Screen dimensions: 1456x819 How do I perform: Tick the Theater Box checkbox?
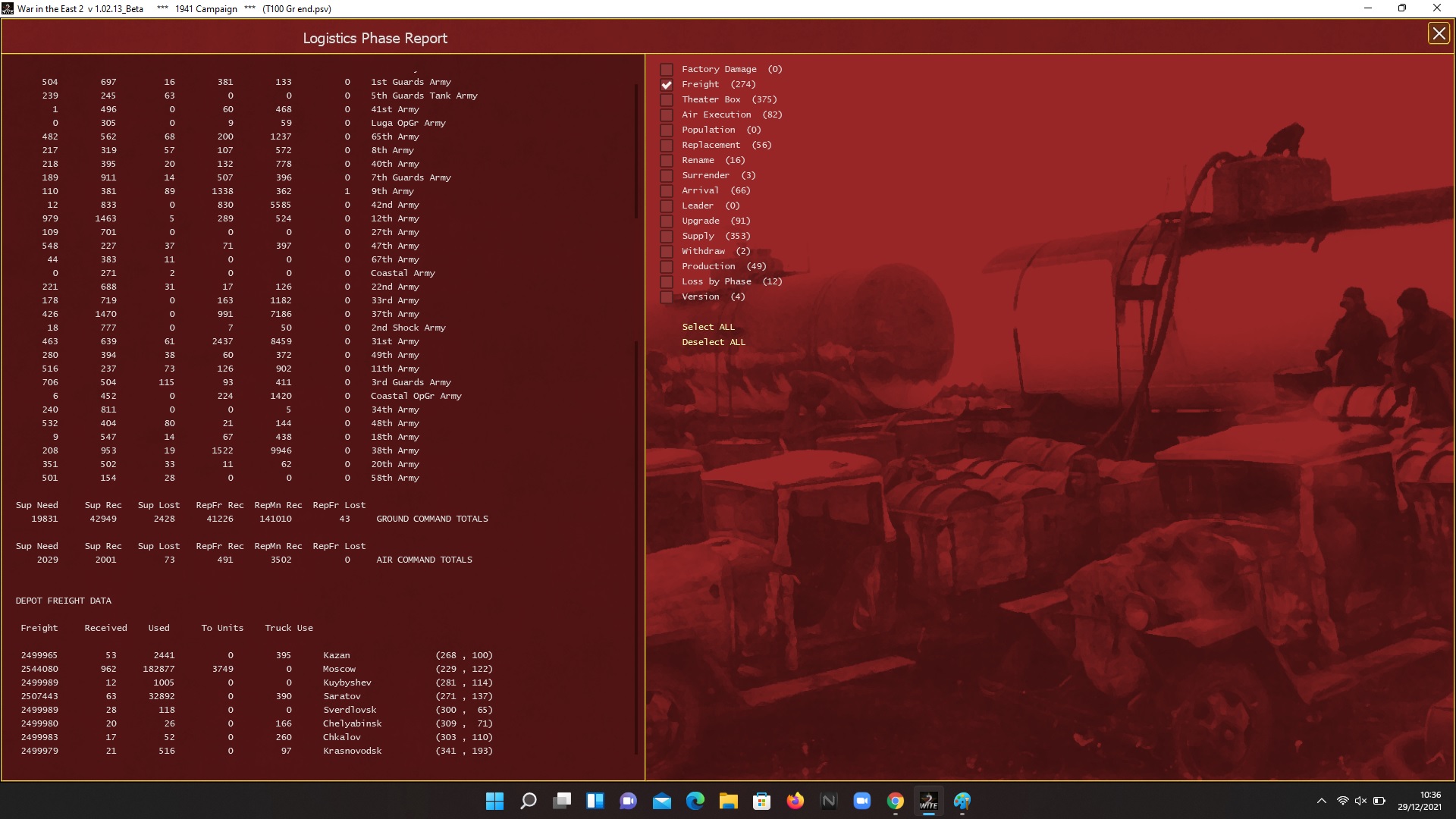tap(667, 100)
